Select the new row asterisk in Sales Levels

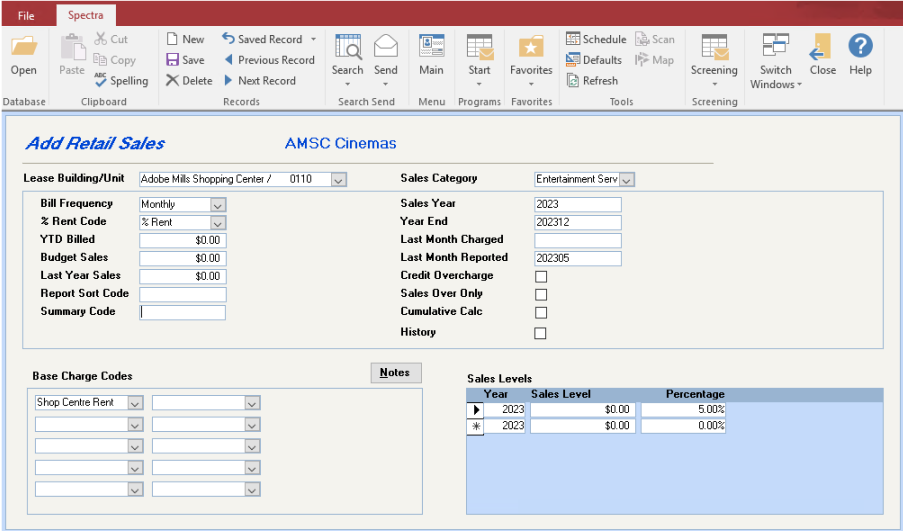point(475,426)
